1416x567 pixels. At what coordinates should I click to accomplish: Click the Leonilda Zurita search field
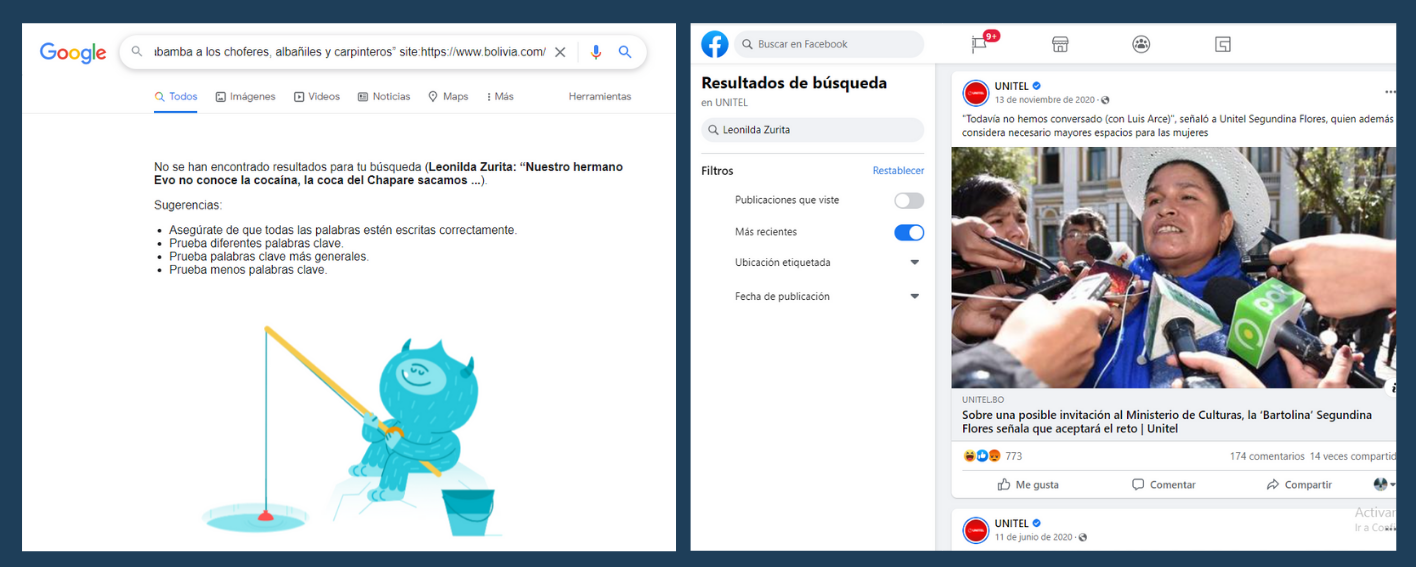coord(812,130)
